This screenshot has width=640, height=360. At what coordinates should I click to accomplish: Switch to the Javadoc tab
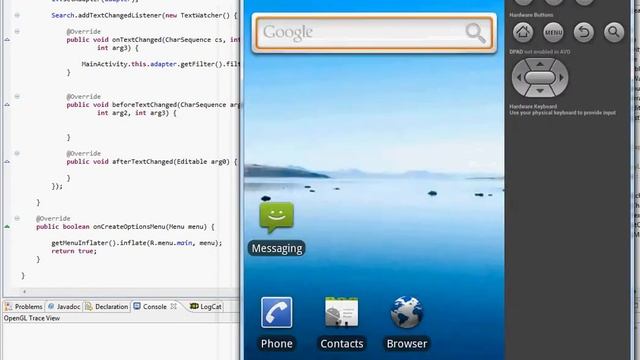(x=64, y=307)
